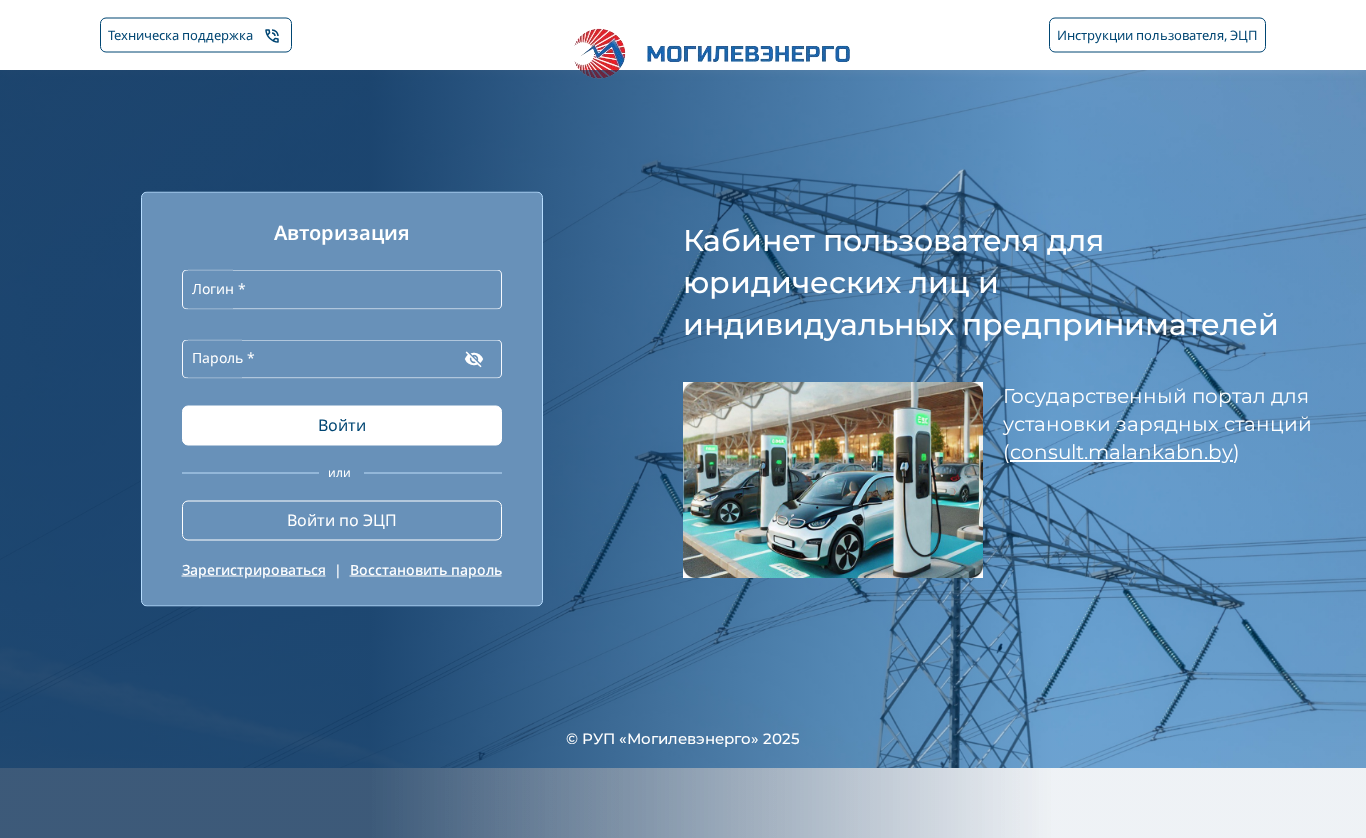Click the Авторизация heading
The height and width of the screenshot is (838, 1366).
click(342, 233)
